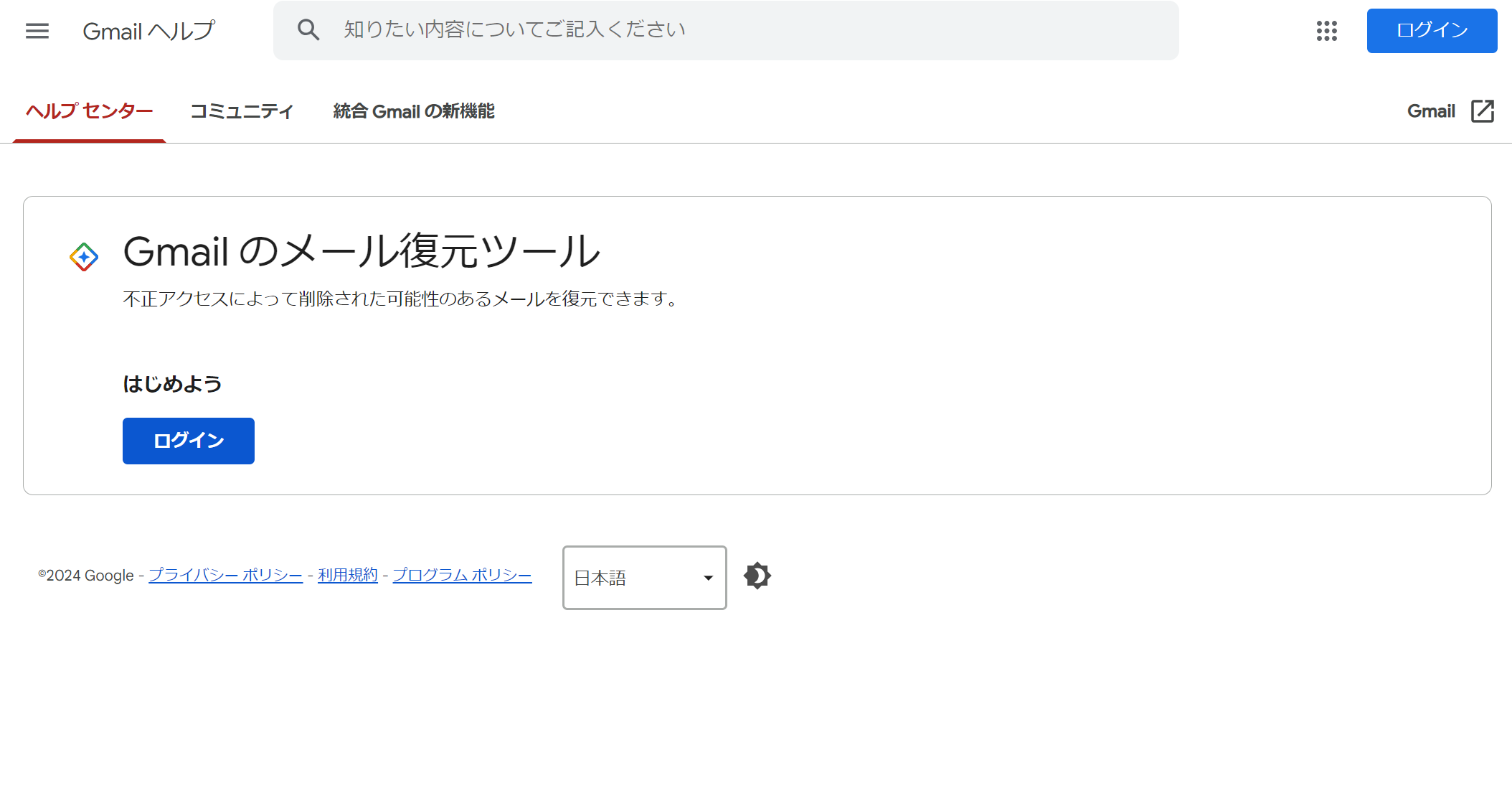Image resolution: width=1512 pixels, height=811 pixels.
Task: Open the navigation hamburger menu
Action: pos(37,30)
